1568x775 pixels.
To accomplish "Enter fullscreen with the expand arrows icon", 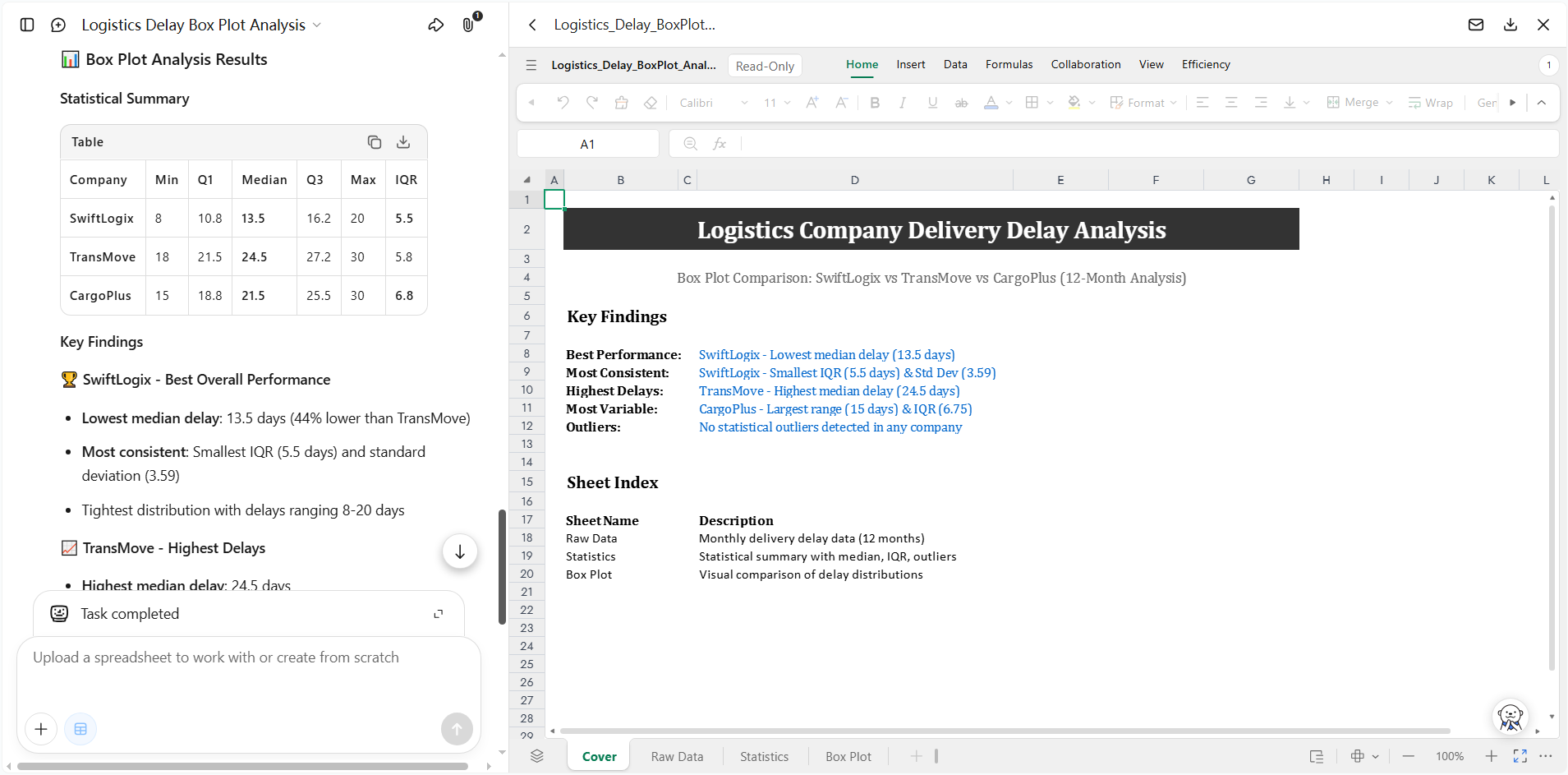I will [1520, 756].
